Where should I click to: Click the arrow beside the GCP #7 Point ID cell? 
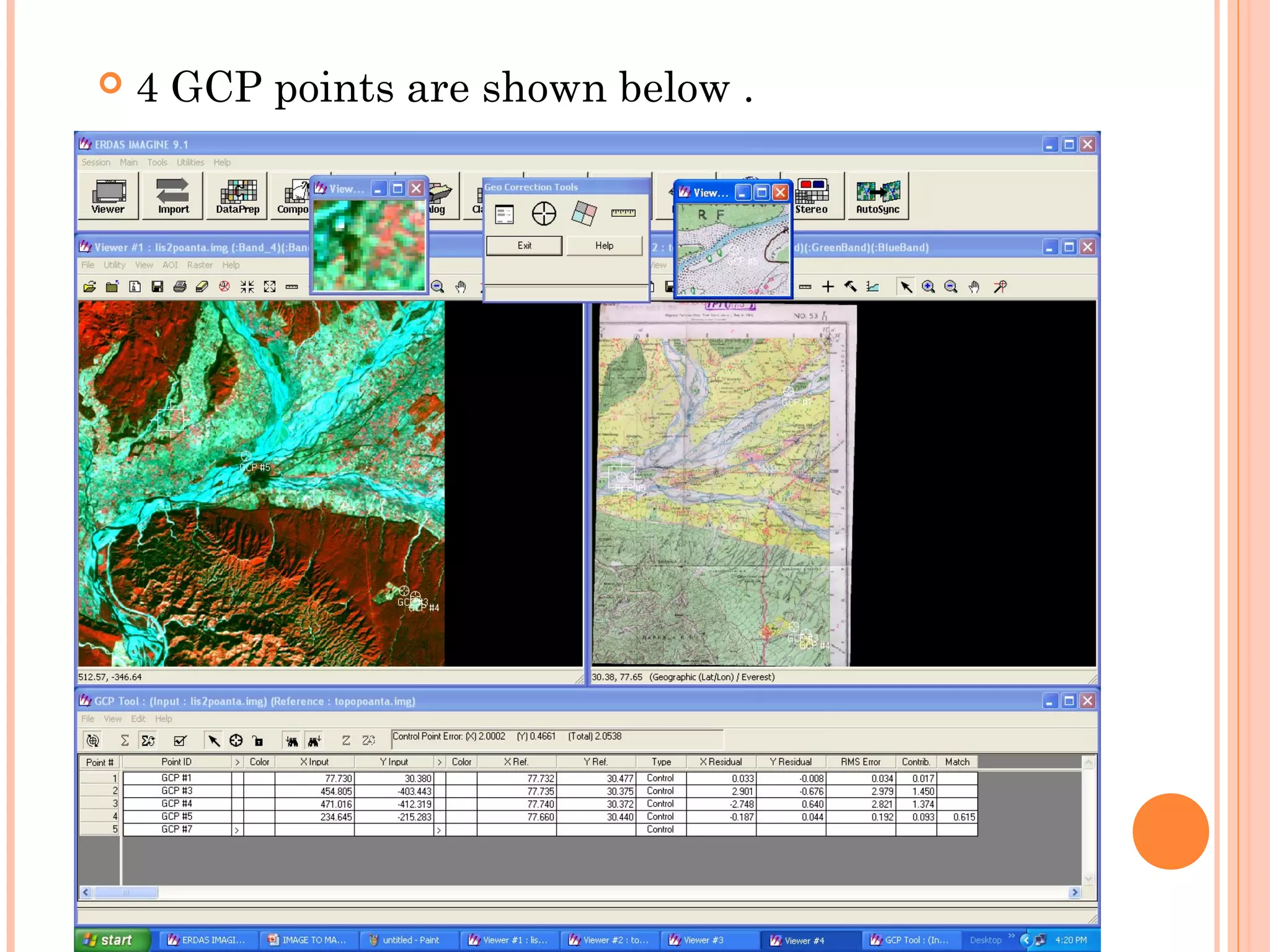point(237,830)
